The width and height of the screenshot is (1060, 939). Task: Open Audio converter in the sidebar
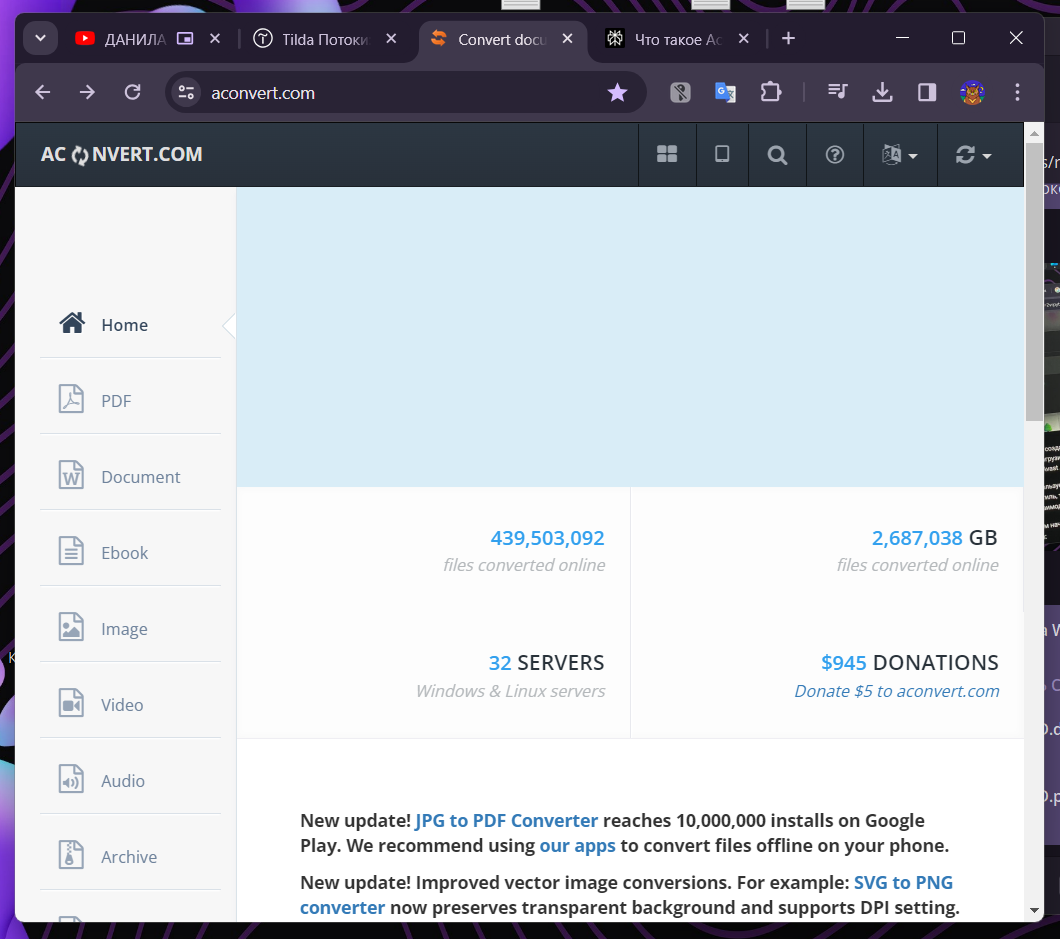point(130,781)
